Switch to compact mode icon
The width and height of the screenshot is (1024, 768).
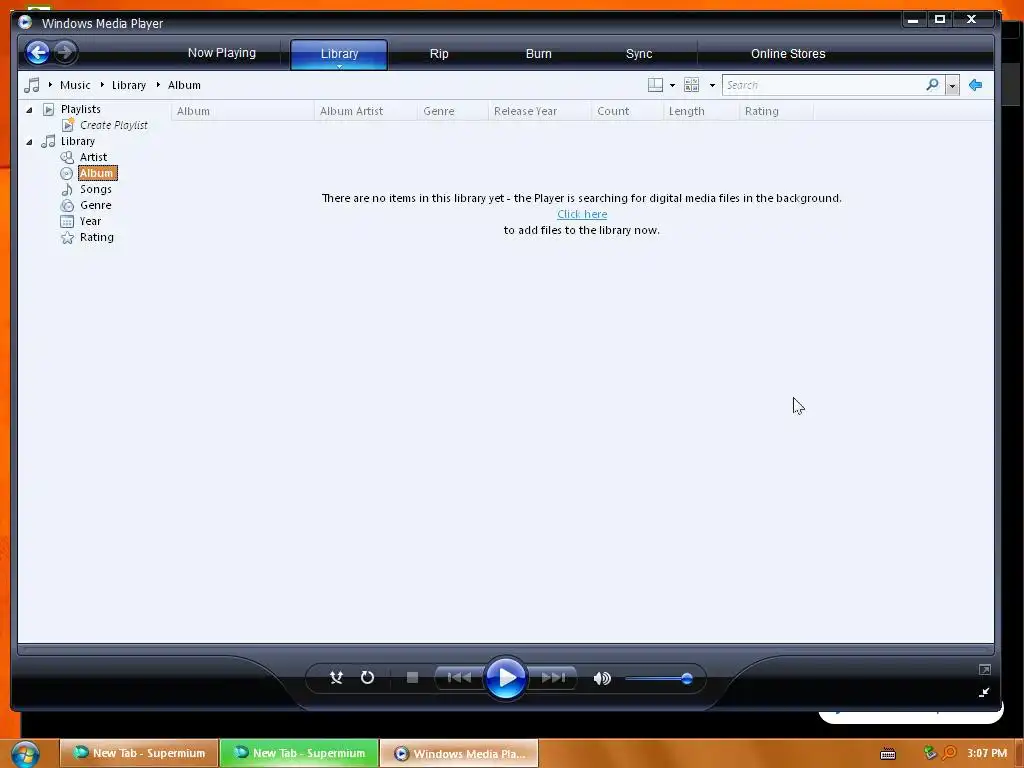pos(984,692)
